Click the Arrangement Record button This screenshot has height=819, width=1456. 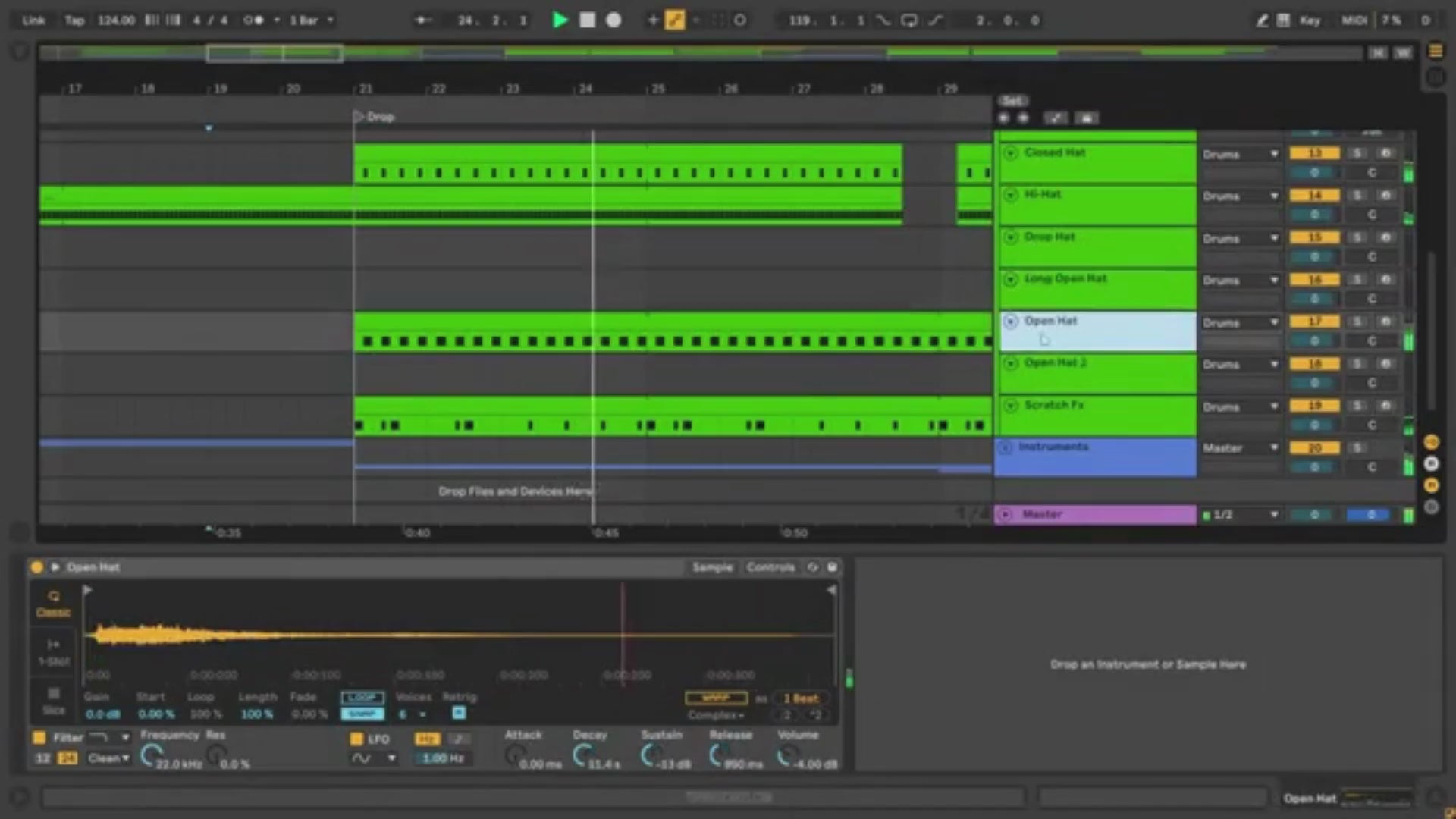pos(613,20)
